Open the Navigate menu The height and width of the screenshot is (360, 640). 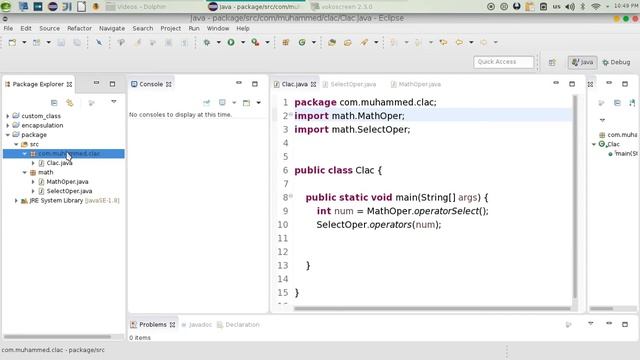(112, 28)
